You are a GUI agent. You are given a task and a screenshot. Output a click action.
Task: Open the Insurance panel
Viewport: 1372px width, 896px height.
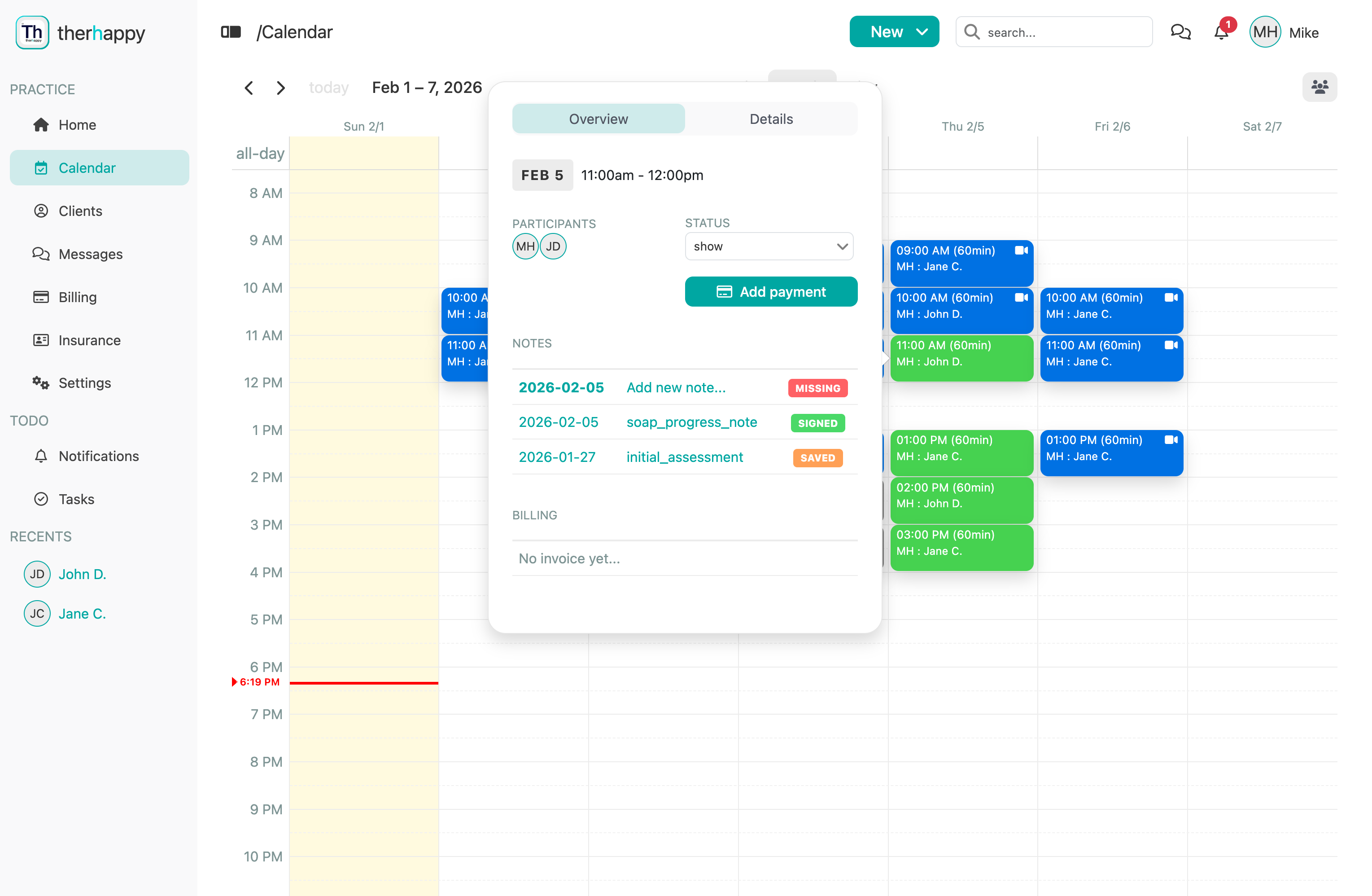click(89, 340)
